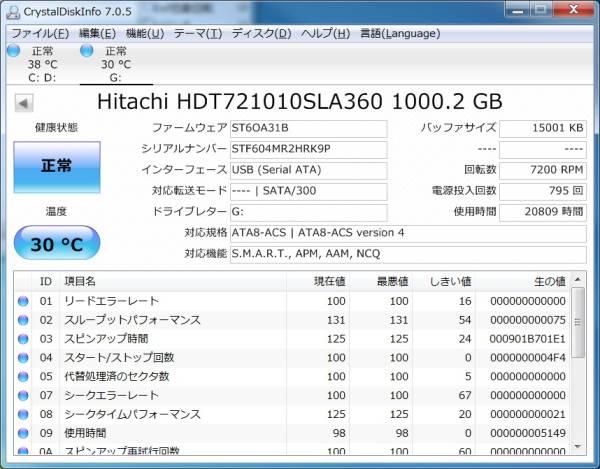Select the C: D: disk status orb

coord(13,50)
